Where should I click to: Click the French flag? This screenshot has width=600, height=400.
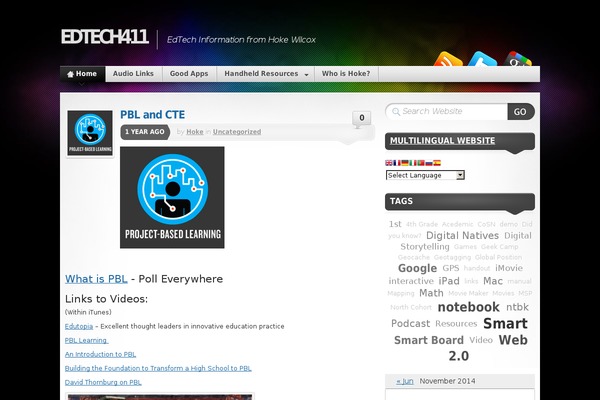click(397, 163)
